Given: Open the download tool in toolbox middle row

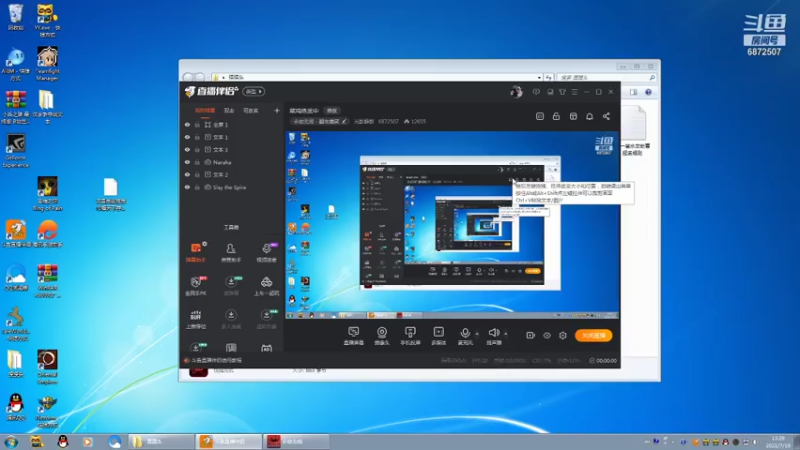Looking at the screenshot, I should 231,286.
